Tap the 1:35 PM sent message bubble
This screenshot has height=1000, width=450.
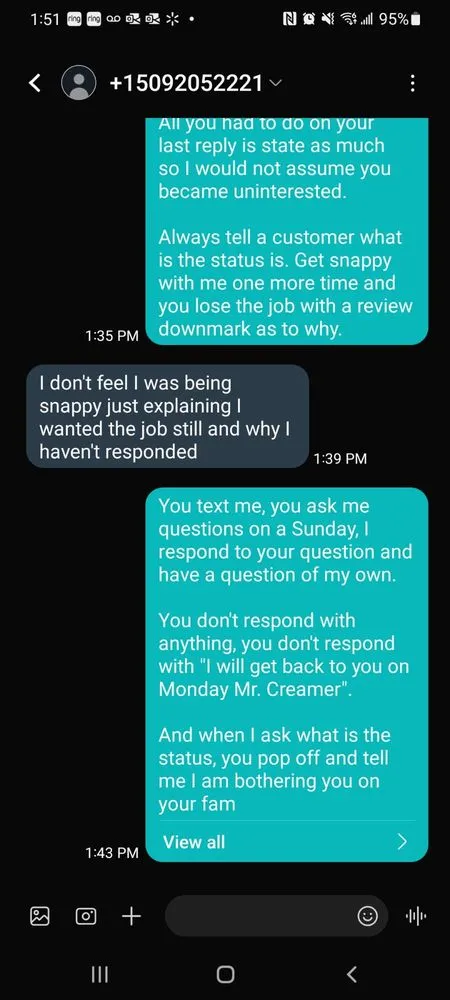287,231
